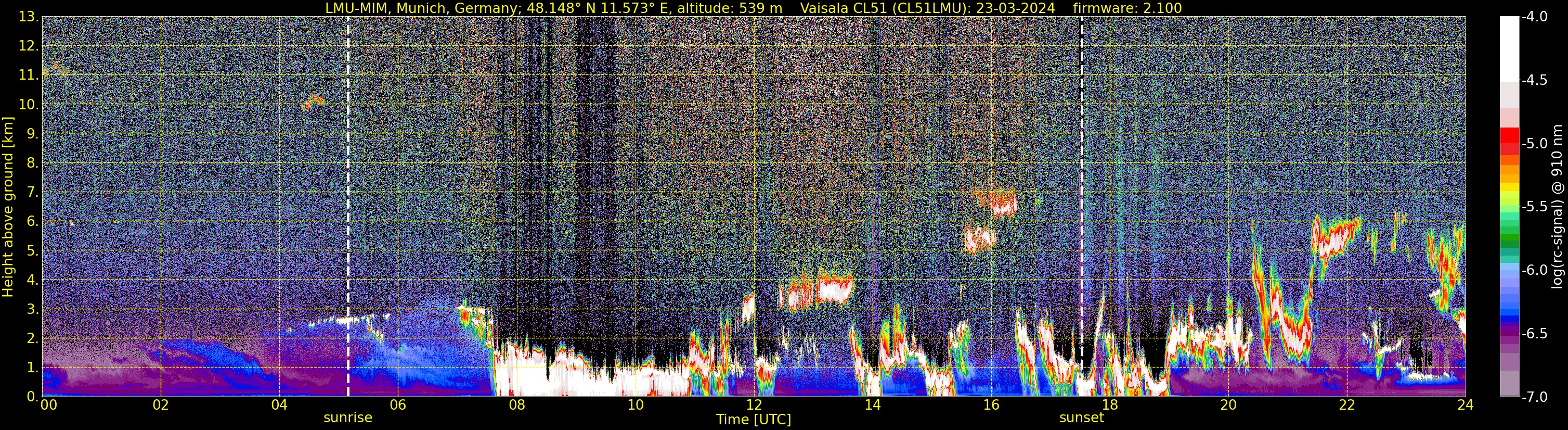Click the '12' tick on the time axis
The width and height of the screenshot is (1568, 430).
point(754,405)
